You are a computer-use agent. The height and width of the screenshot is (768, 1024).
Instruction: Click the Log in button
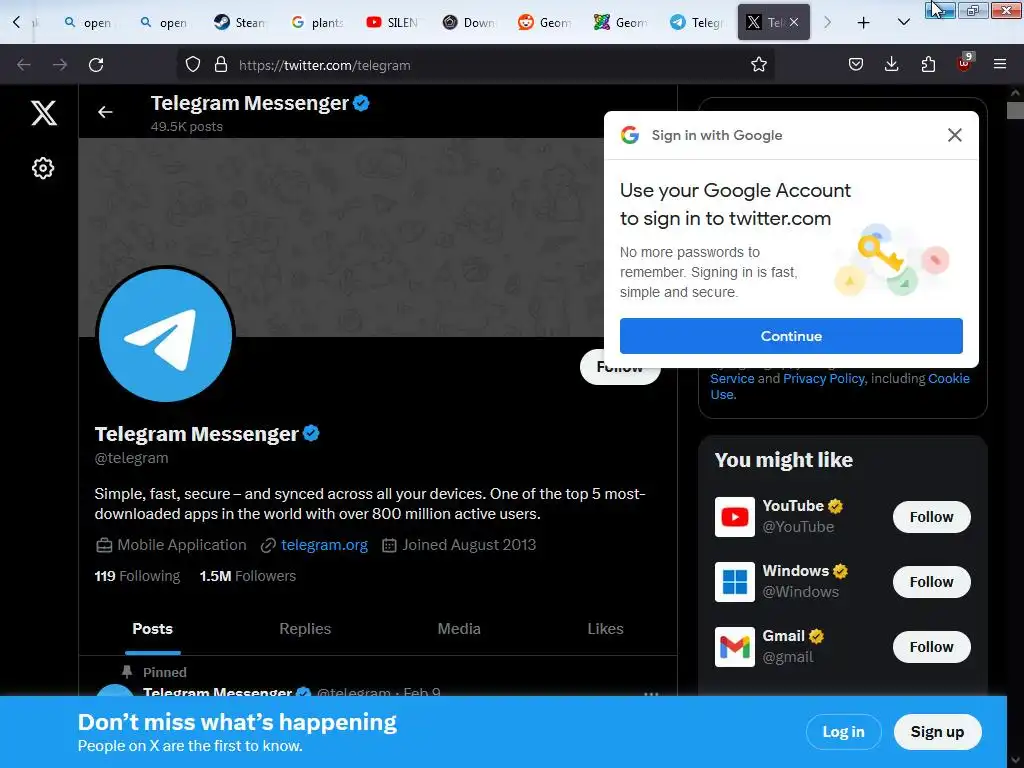[x=843, y=732]
